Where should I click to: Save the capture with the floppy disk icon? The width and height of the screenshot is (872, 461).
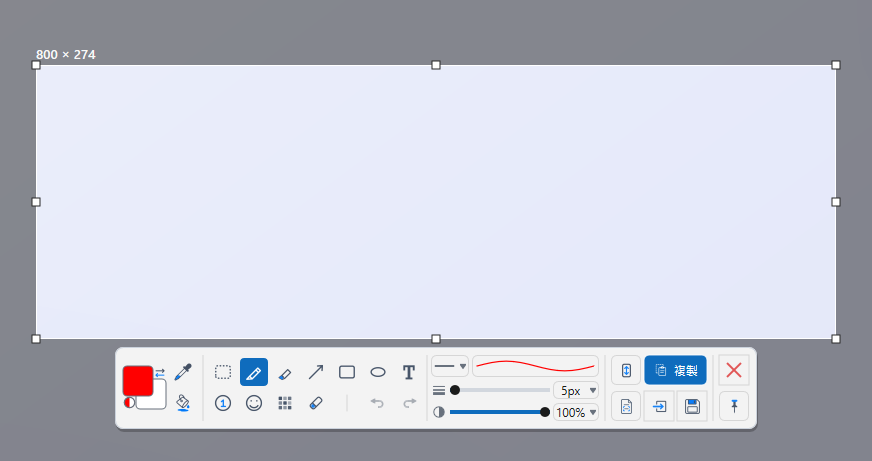(x=692, y=407)
